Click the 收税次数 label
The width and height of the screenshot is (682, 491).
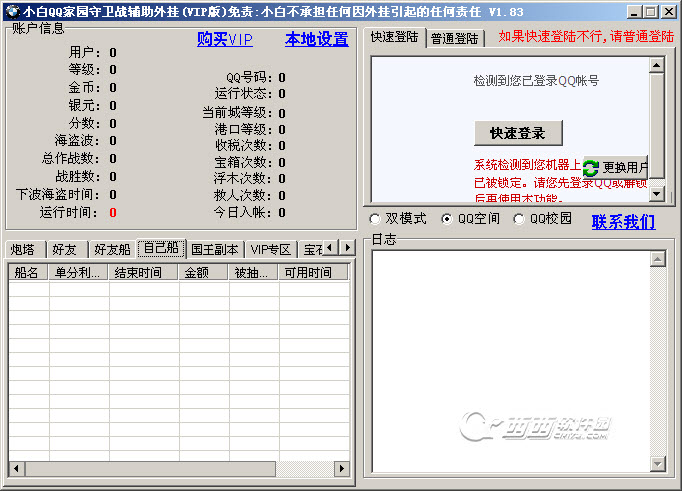pyautogui.click(x=244, y=145)
